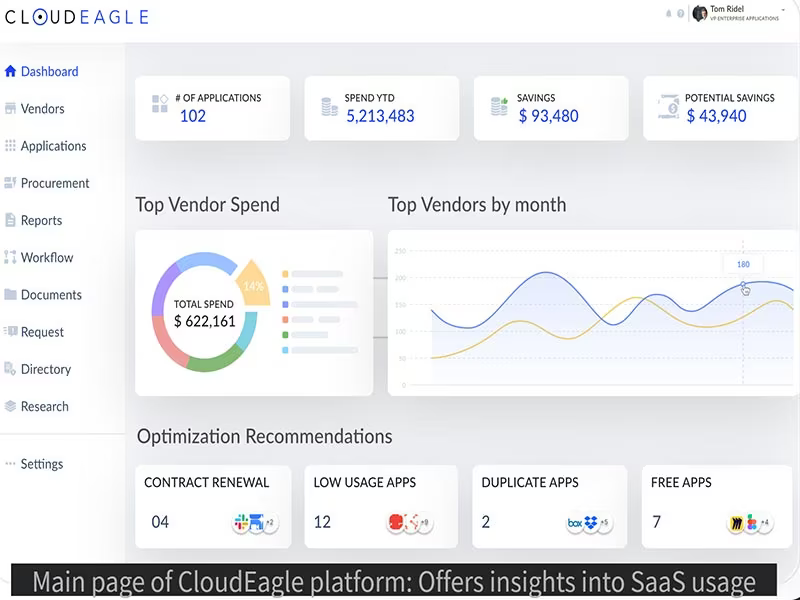Click the Slack icon in Contract Renewal

tap(241, 522)
